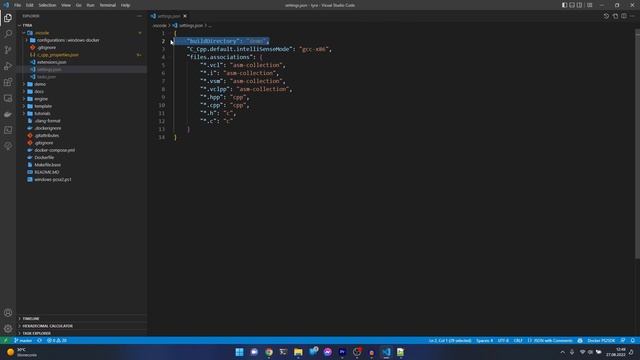
Task: Open errors and warnings count in status bar
Action: click(x=57, y=340)
